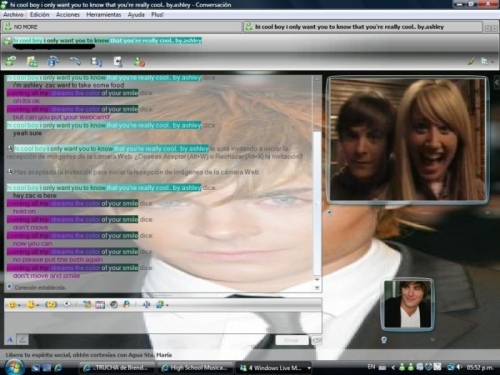Screen dimensions: 500x375
Task: Expand the arrow below the small preview
Action: [x=433, y=340]
